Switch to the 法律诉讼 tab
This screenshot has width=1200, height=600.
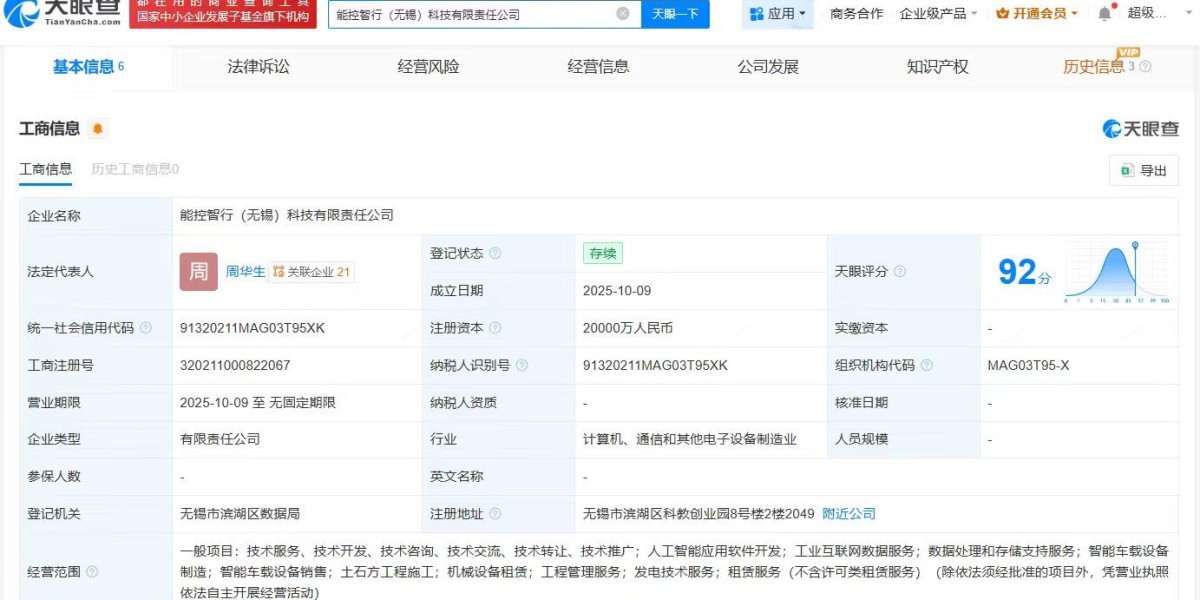coord(258,67)
